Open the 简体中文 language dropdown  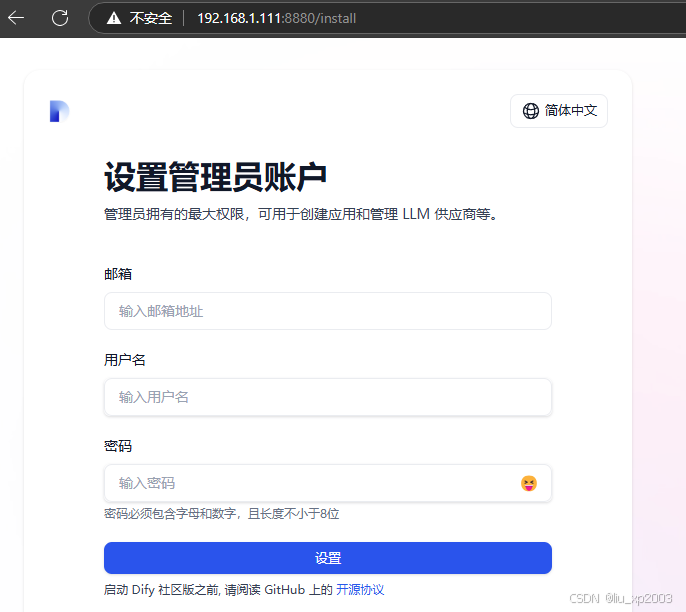[559, 111]
